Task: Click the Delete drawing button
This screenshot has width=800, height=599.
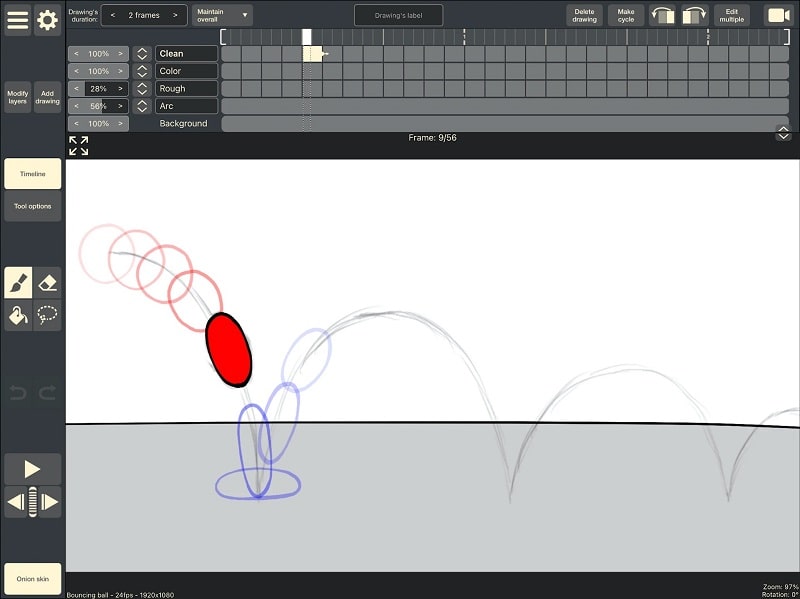Action: click(583, 14)
